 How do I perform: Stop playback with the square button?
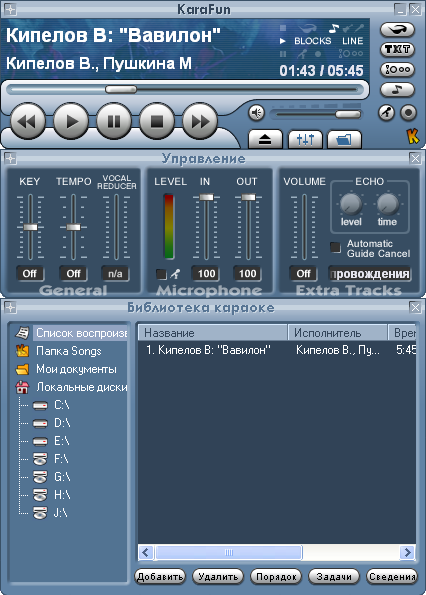click(x=157, y=122)
